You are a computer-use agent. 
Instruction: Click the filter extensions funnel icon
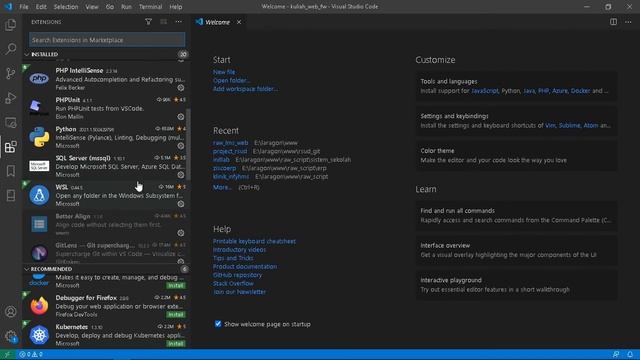(149, 22)
